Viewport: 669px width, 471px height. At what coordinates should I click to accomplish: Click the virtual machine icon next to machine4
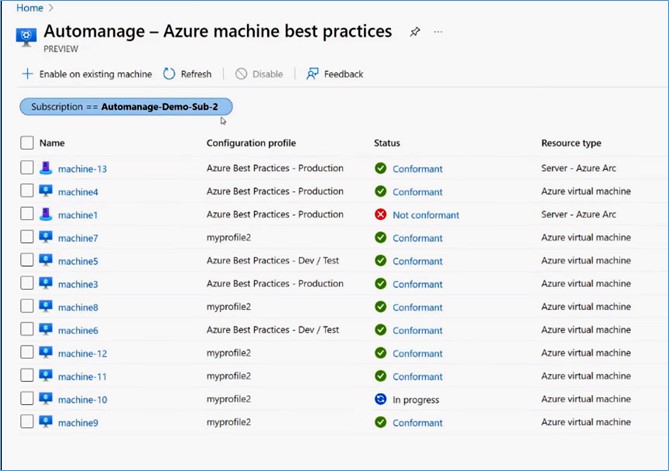pos(46,191)
